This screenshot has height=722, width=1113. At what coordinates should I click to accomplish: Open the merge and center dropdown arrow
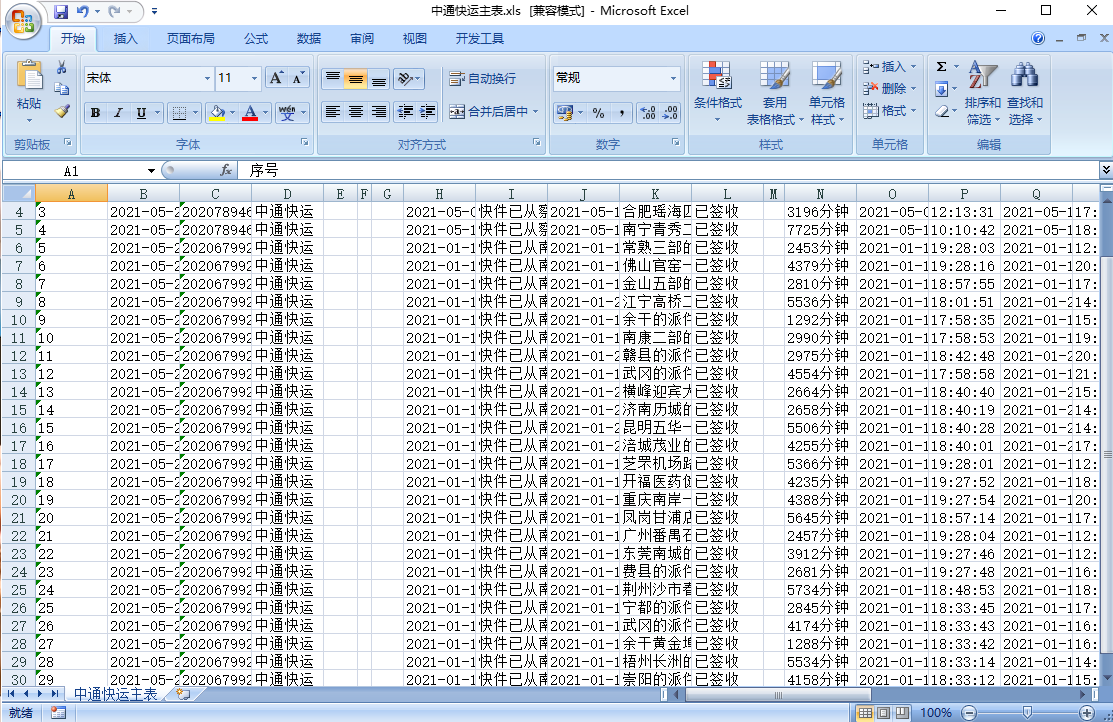536,111
